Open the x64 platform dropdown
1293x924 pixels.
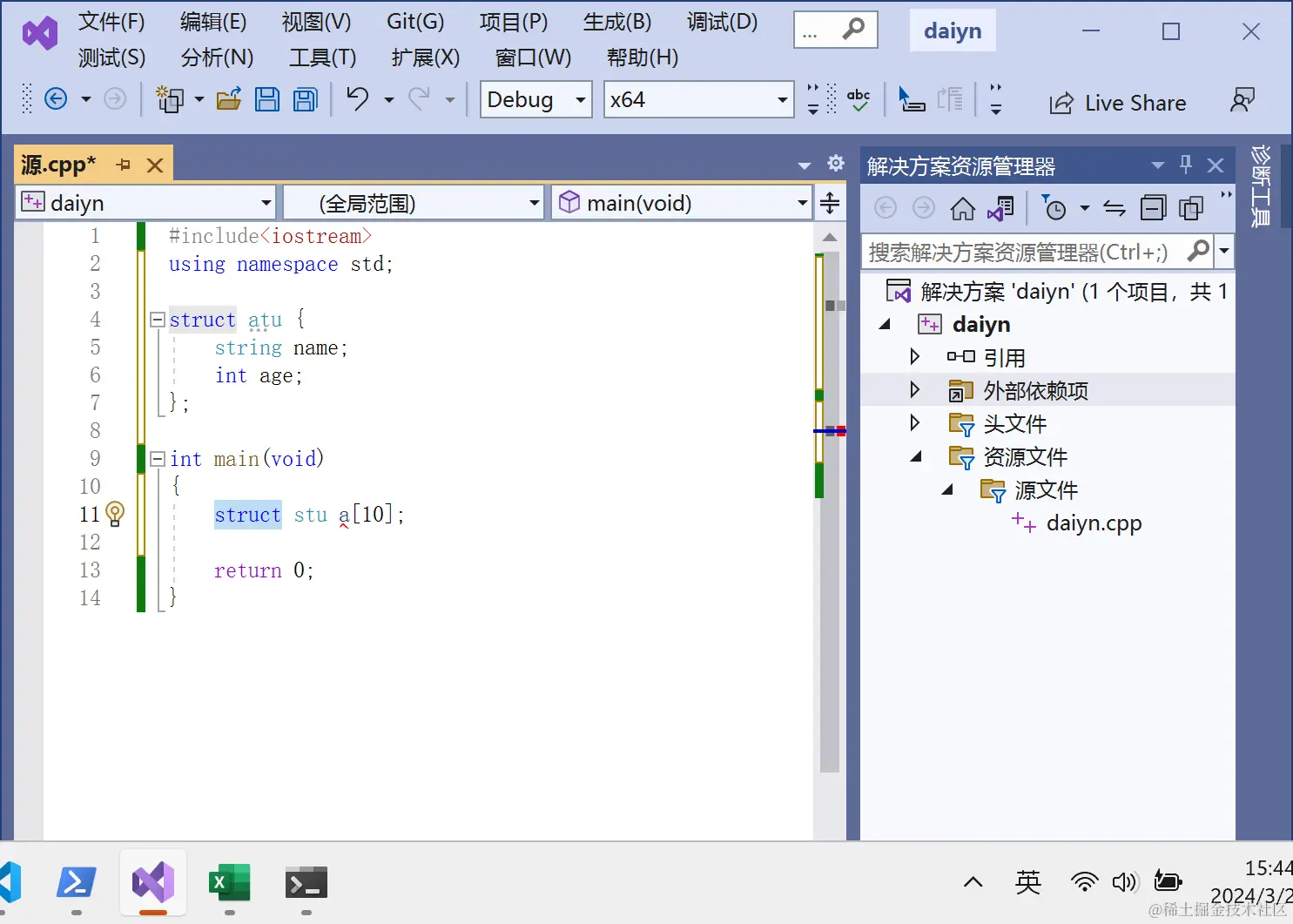pyautogui.click(x=698, y=99)
